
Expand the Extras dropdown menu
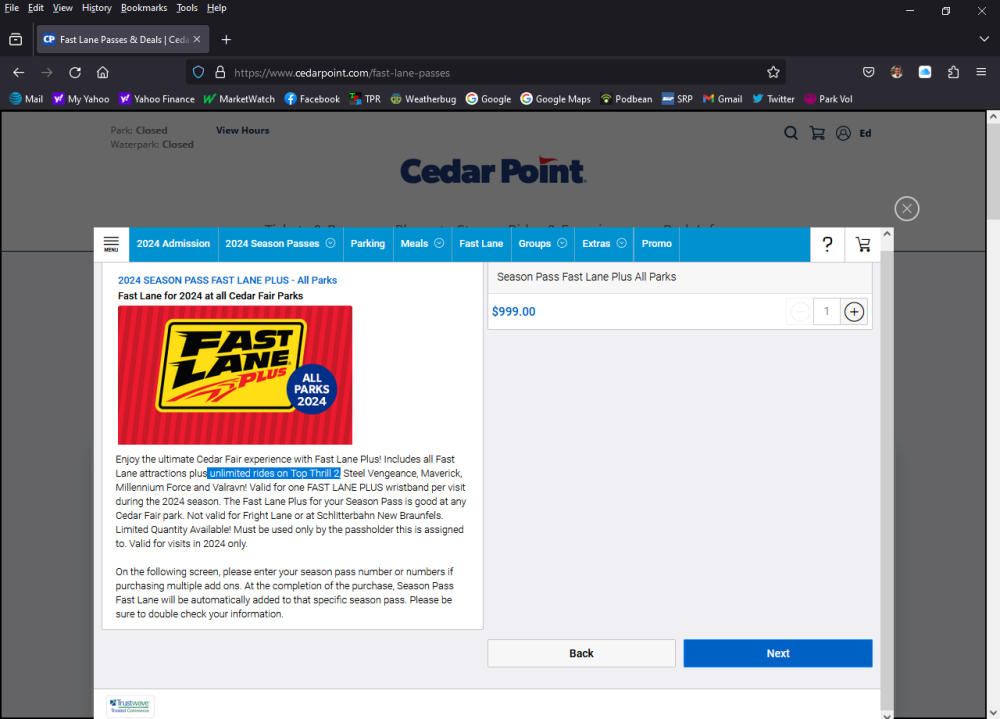(604, 243)
